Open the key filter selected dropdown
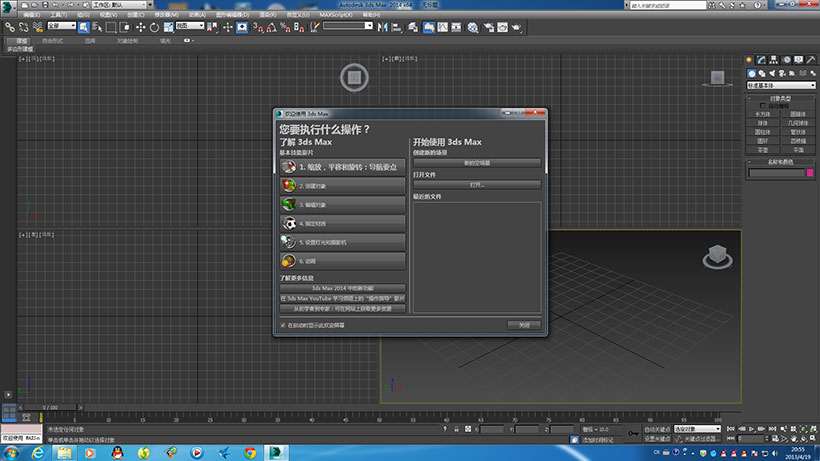820x461 pixels. click(x=697, y=429)
